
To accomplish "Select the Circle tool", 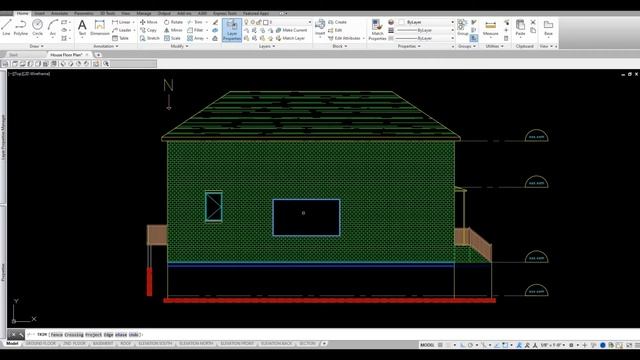I will click(x=38, y=28).
